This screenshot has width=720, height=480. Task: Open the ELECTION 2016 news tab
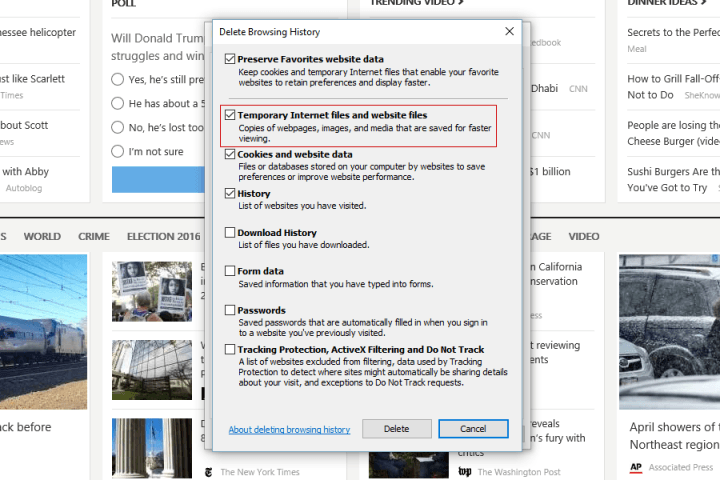pyautogui.click(x=164, y=236)
